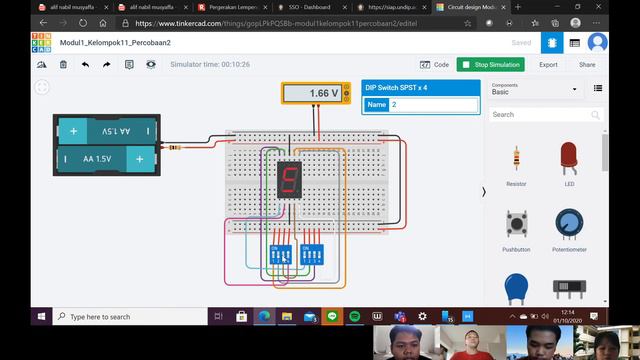The image size is (640, 360).
Task: Open browser collections icon
Action: tap(555, 23)
